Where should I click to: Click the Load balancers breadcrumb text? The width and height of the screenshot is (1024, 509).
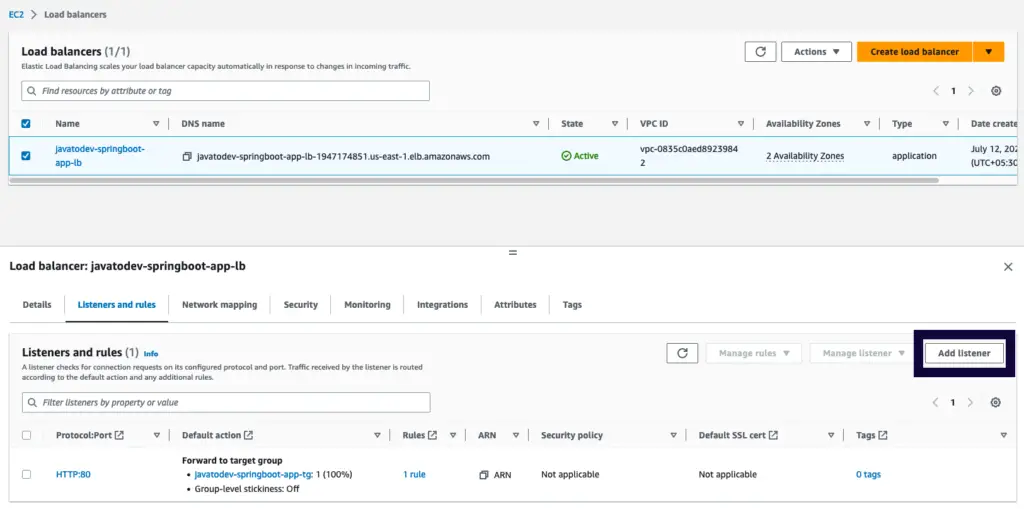pos(75,14)
